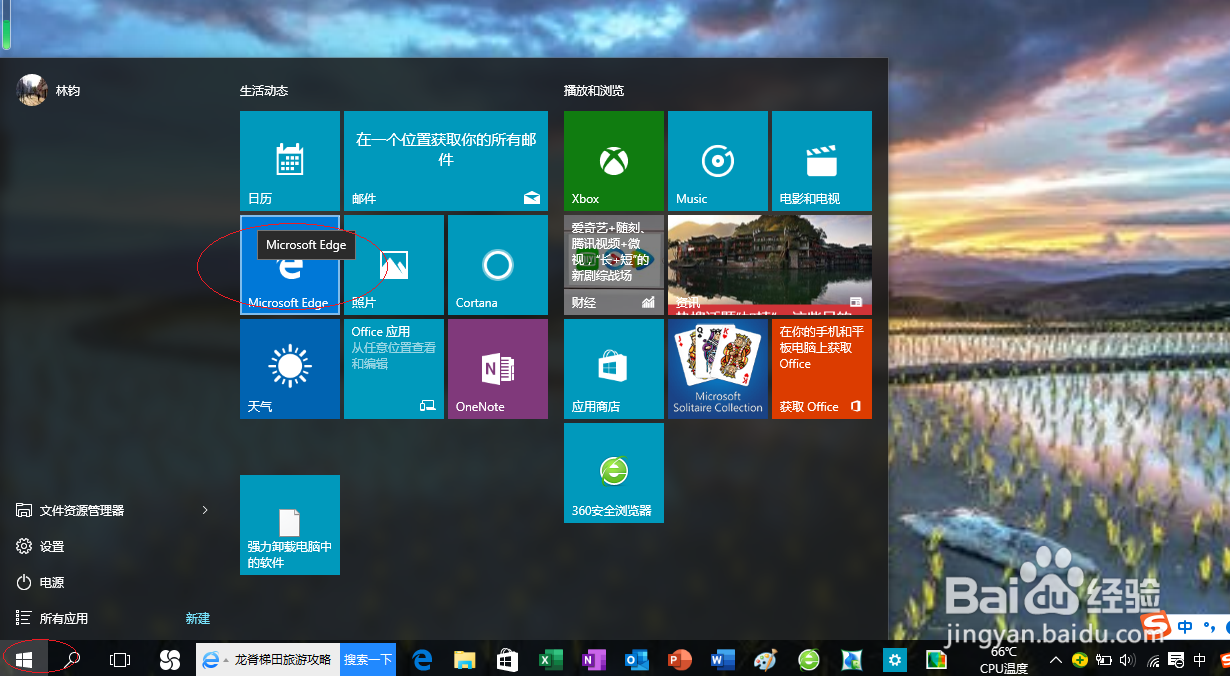The height and width of the screenshot is (676, 1230).
Task: Open the 应用商店 store tile
Action: tap(614, 368)
